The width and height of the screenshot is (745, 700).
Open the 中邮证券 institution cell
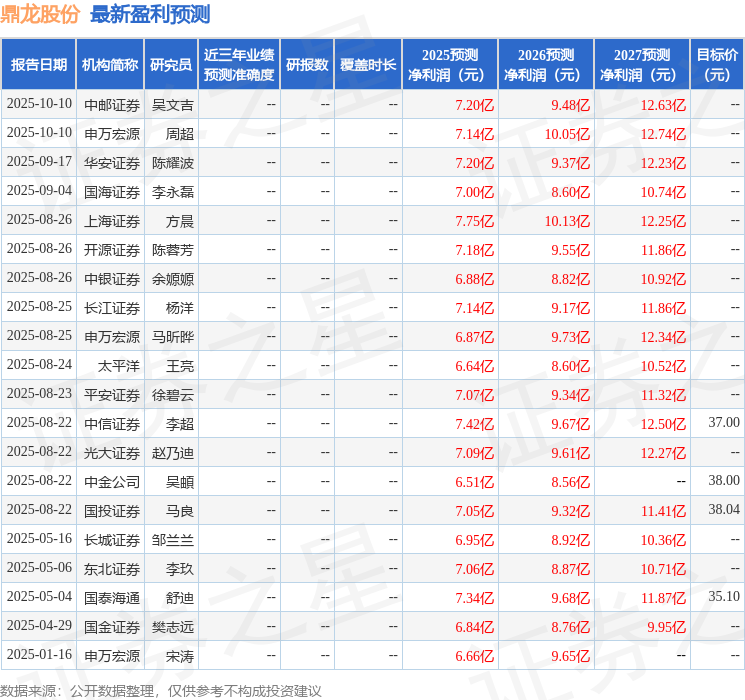[112, 104]
